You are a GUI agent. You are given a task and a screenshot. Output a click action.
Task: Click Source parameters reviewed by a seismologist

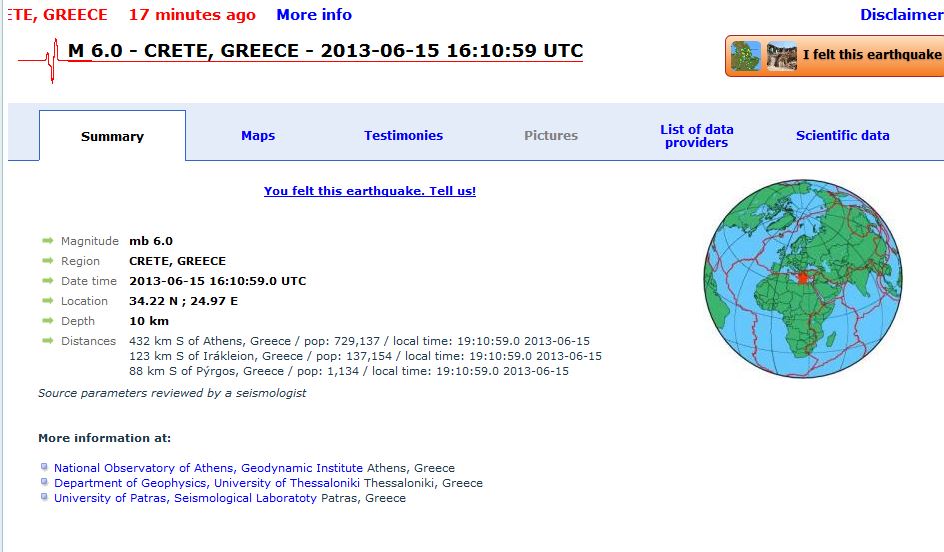[172, 393]
